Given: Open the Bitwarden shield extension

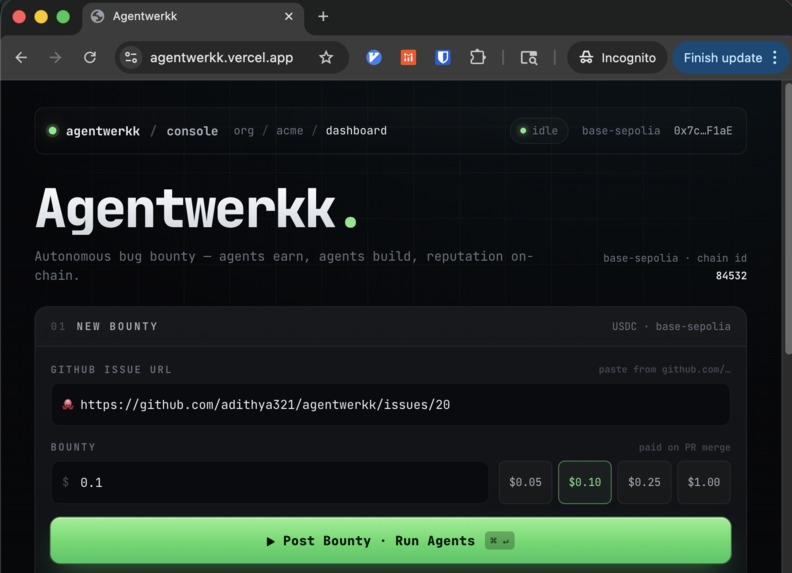Looking at the screenshot, I should coord(442,58).
